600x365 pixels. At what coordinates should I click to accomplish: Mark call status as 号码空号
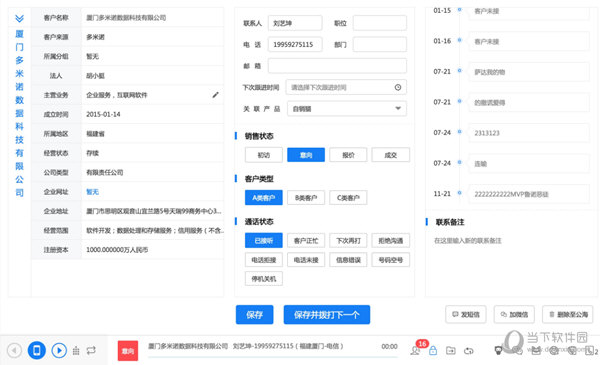390,260
